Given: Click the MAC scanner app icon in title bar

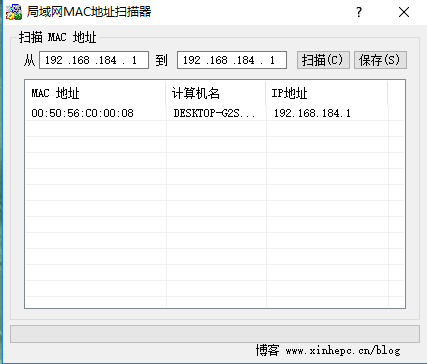Looking at the screenshot, I should tap(14, 12).
